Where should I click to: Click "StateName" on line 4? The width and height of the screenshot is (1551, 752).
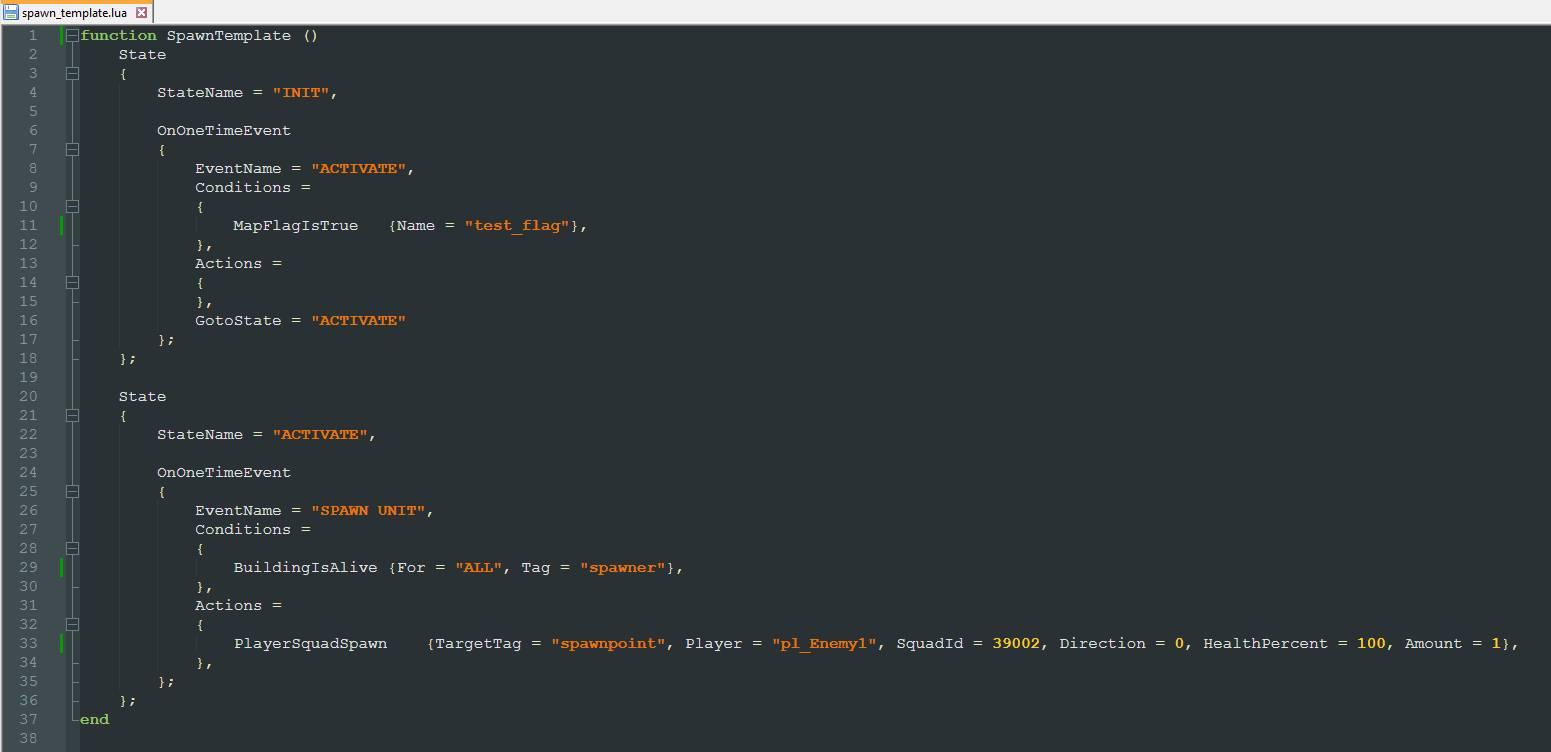point(200,92)
